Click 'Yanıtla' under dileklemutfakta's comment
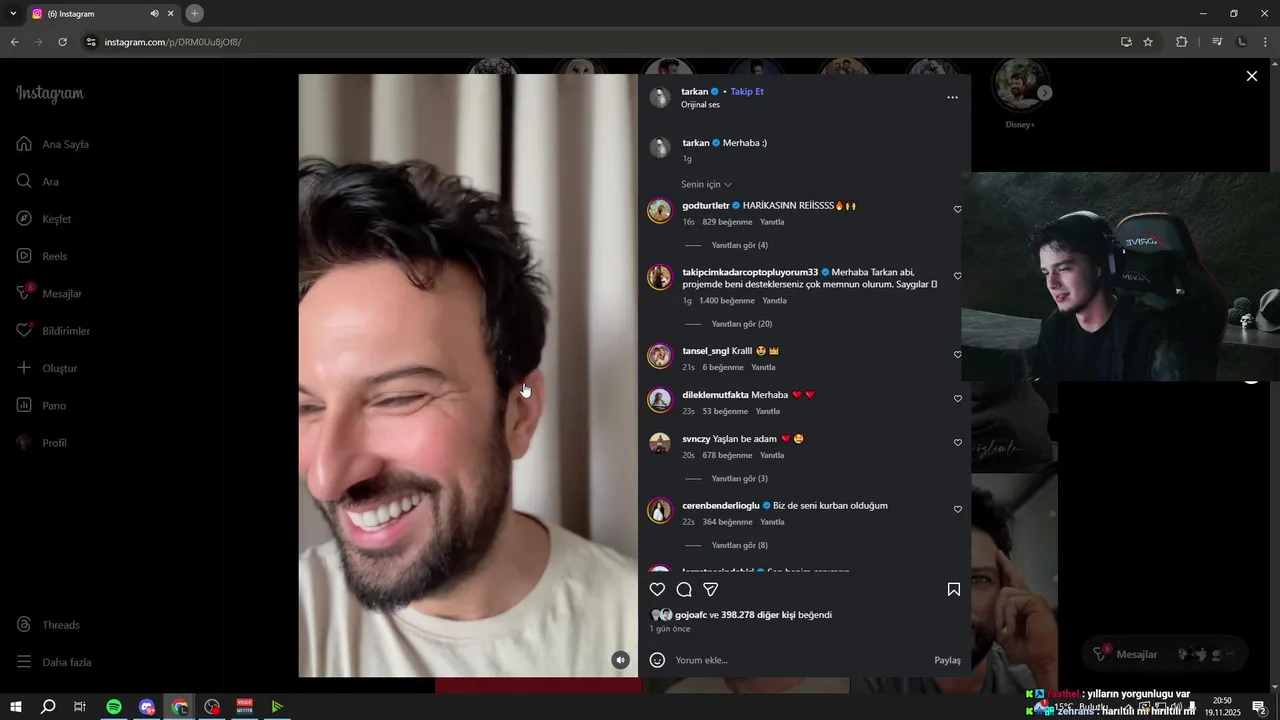Viewport: 1280px width, 720px height. 768,411
